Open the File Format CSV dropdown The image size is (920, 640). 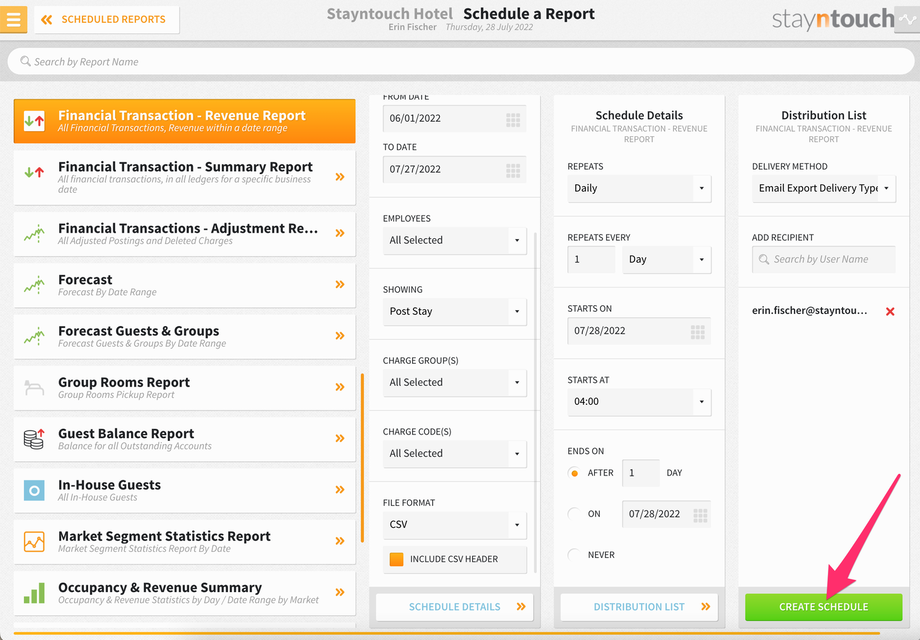455,524
